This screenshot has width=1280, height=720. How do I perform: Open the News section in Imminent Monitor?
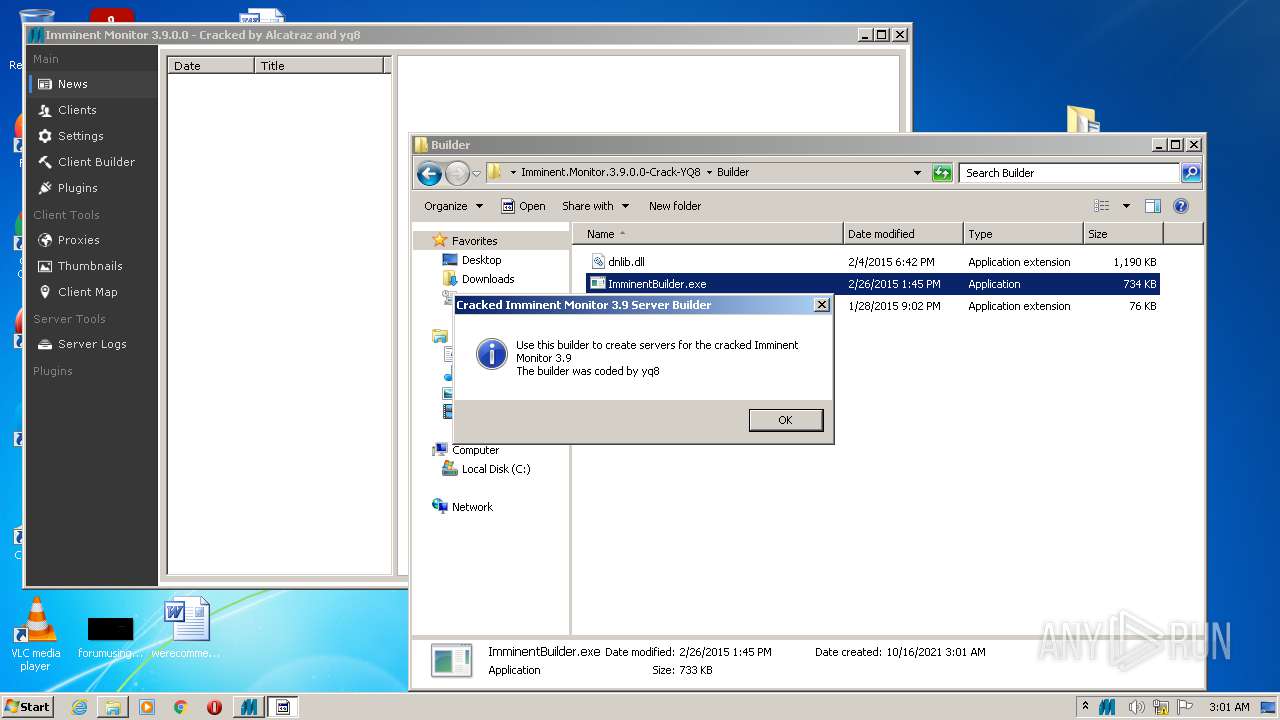coord(92,84)
